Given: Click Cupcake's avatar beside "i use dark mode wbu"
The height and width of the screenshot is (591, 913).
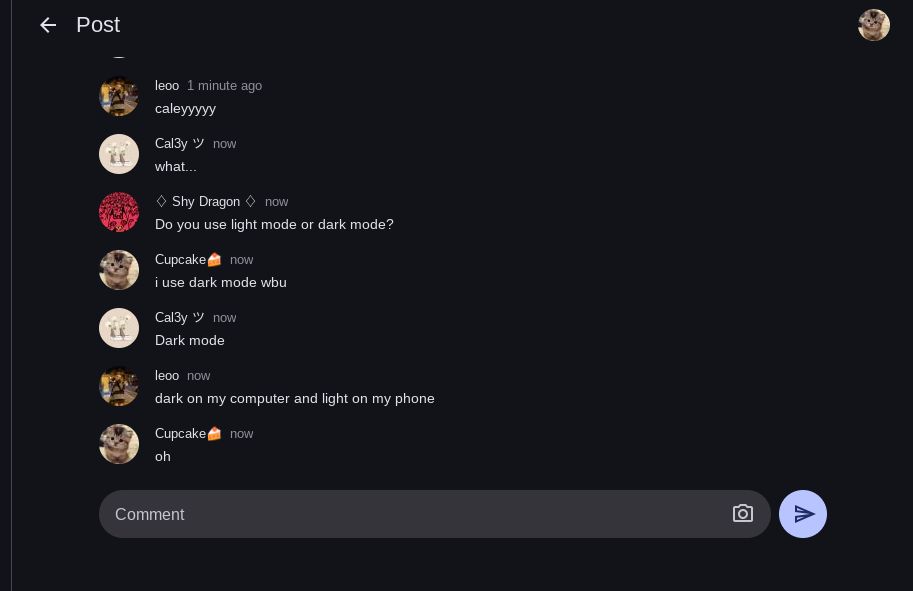Looking at the screenshot, I should [119, 270].
